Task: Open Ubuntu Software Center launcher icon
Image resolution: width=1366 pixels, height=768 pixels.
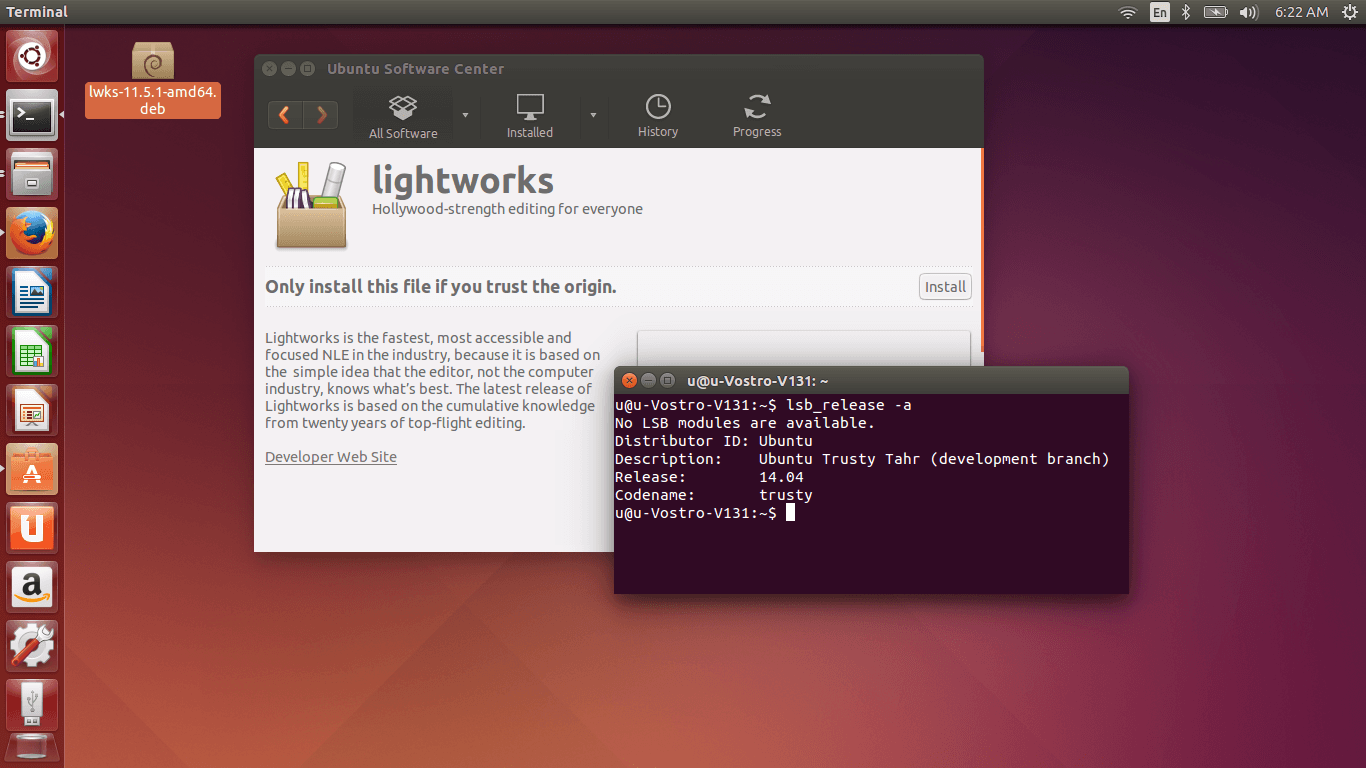Action: (x=32, y=469)
